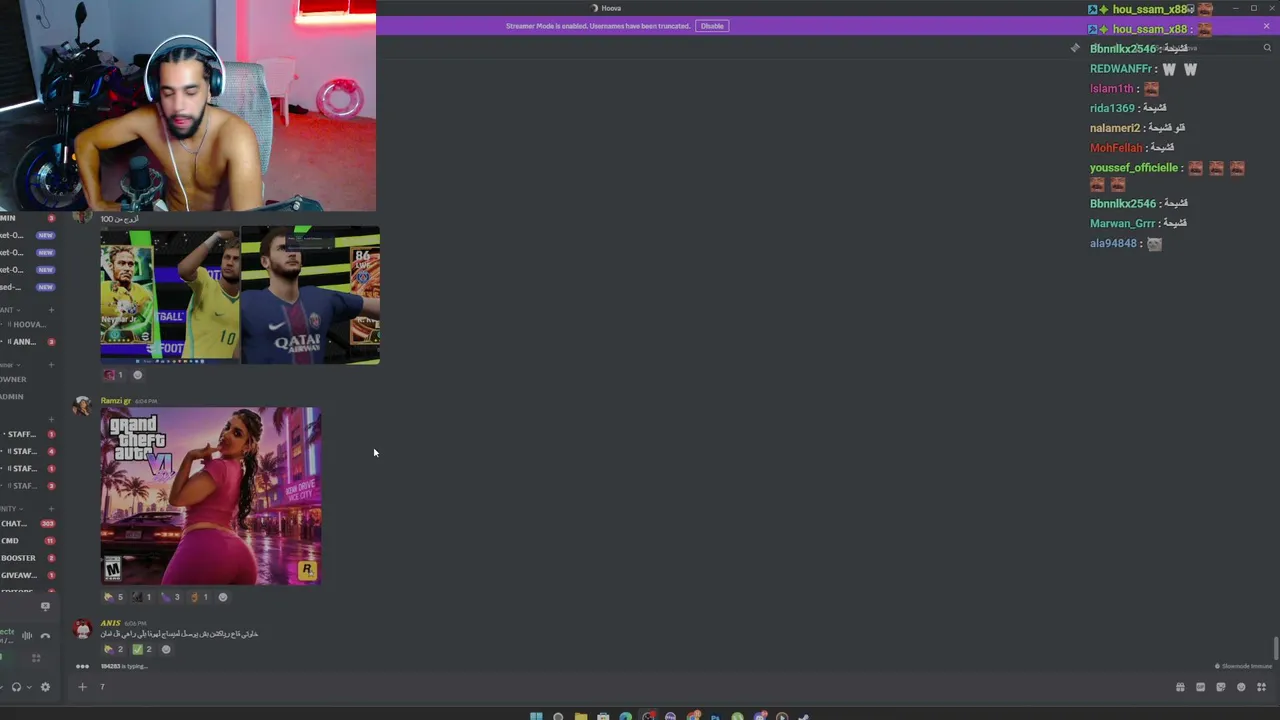Open ANIS username profile
Screen dimensions: 1280x720
coord(110,623)
